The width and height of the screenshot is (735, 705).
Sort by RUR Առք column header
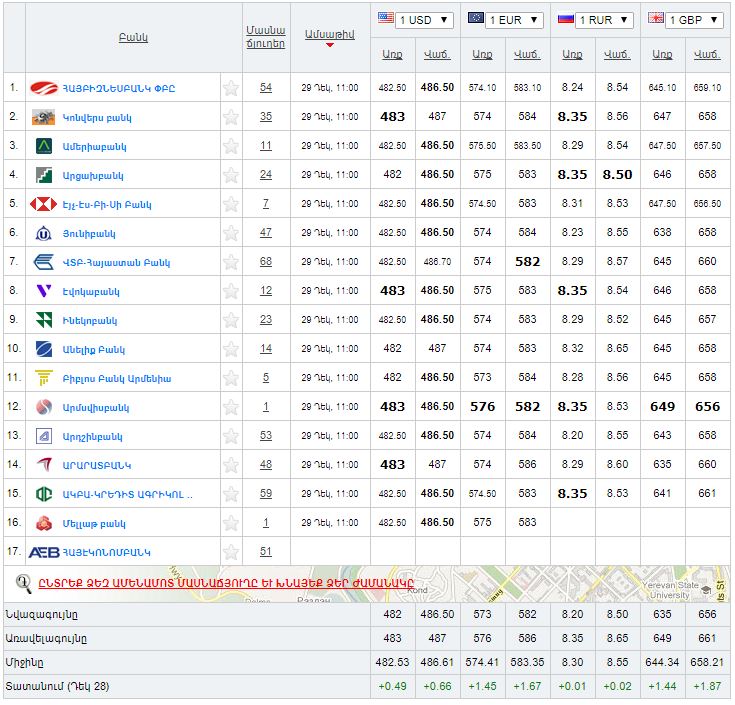(x=572, y=54)
